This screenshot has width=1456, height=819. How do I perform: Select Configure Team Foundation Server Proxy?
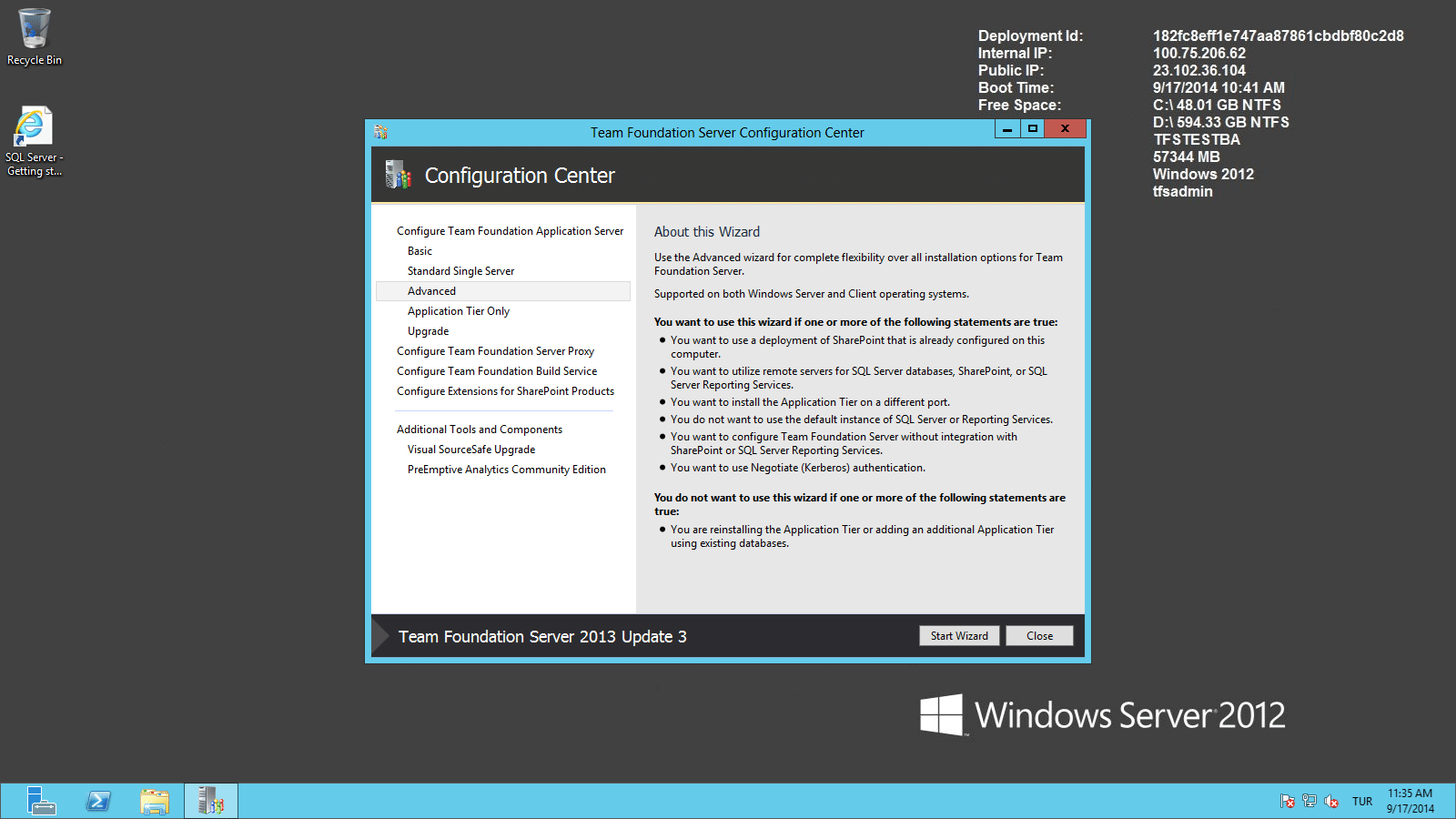[496, 350]
